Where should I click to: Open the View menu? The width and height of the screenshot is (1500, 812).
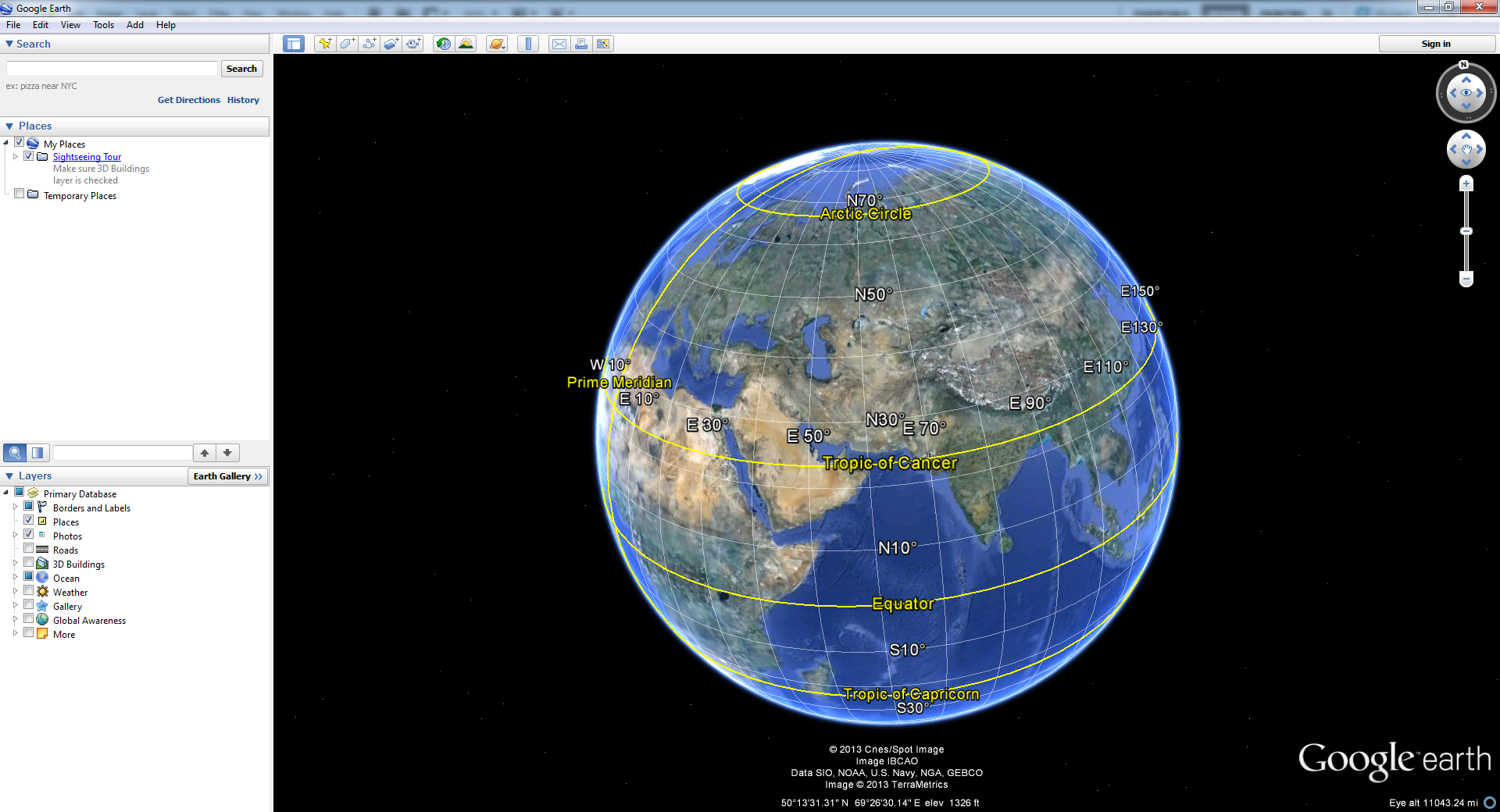pyautogui.click(x=70, y=25)
